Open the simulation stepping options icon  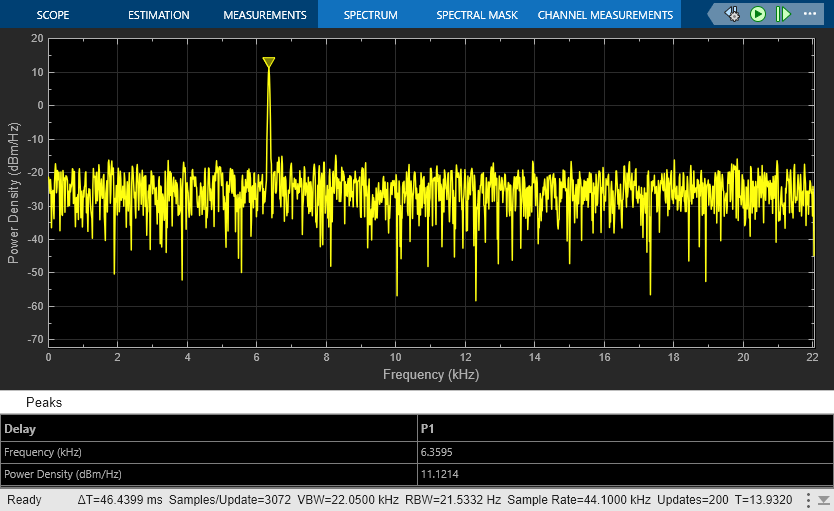(733, 14)
